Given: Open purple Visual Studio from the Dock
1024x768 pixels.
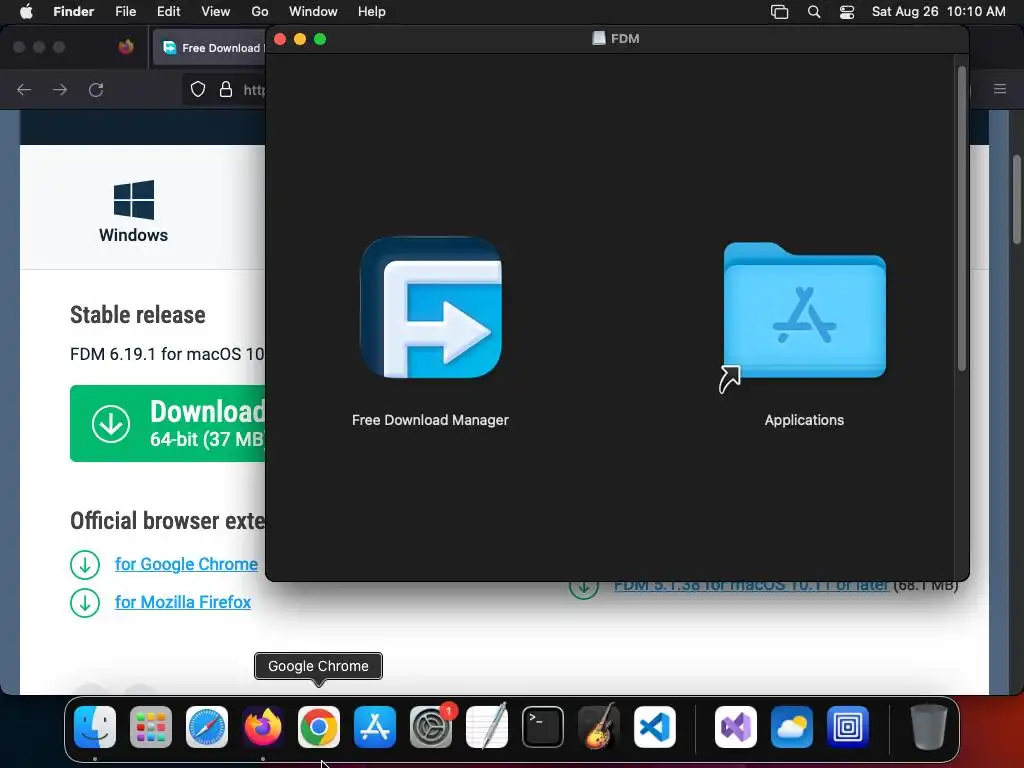Looking at the screenshot, I should pos(736,727).
